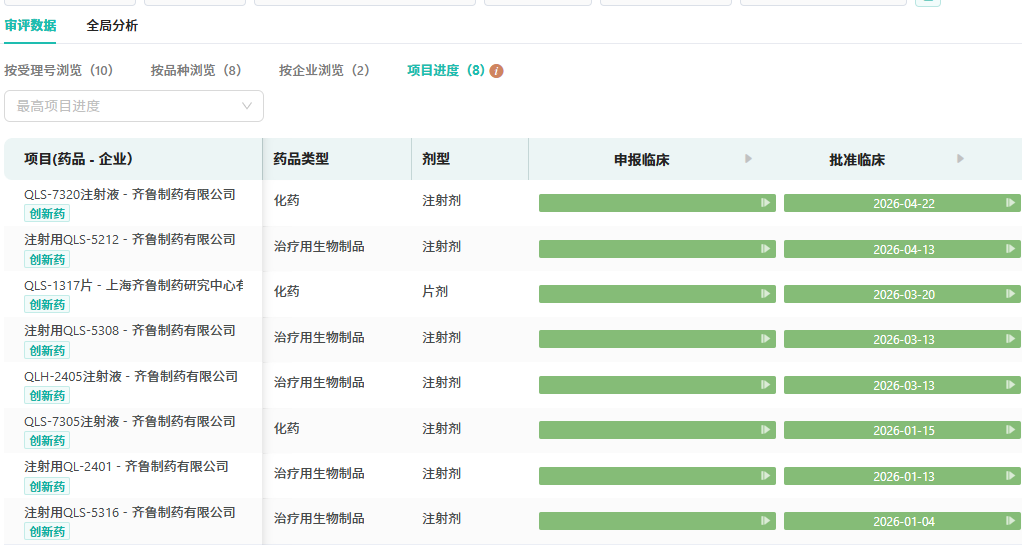1022x555 pixels.
Task: Click arrow icon on QLS-7320 申报临床 bar
Action: pos(765,203)
